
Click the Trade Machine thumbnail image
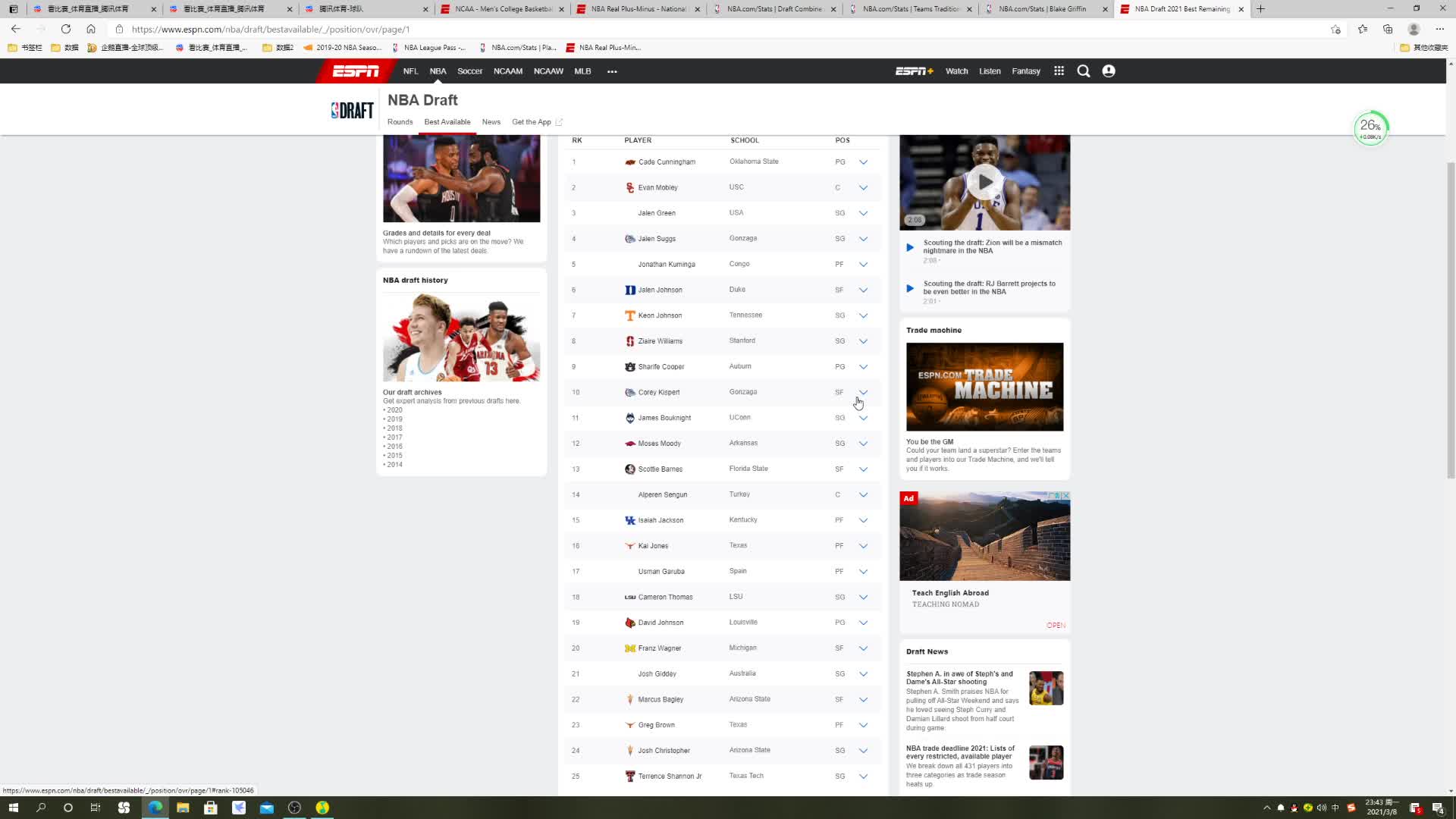point(984,387)
